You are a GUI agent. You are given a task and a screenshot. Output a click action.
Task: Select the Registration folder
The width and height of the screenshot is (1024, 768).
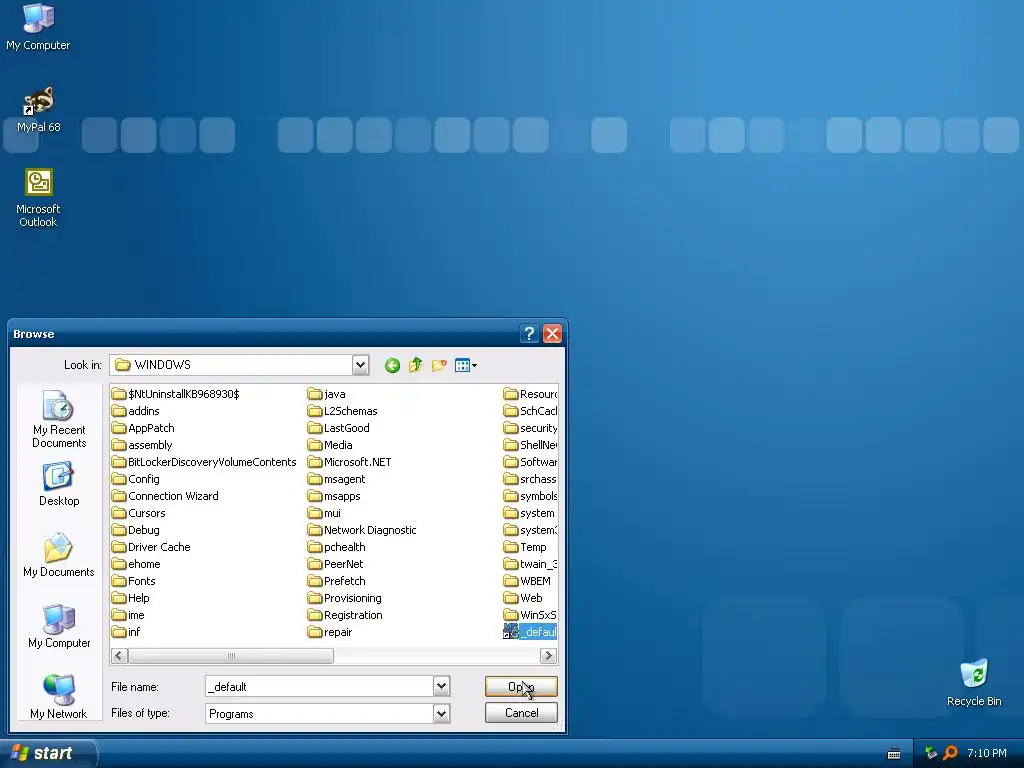345,615
